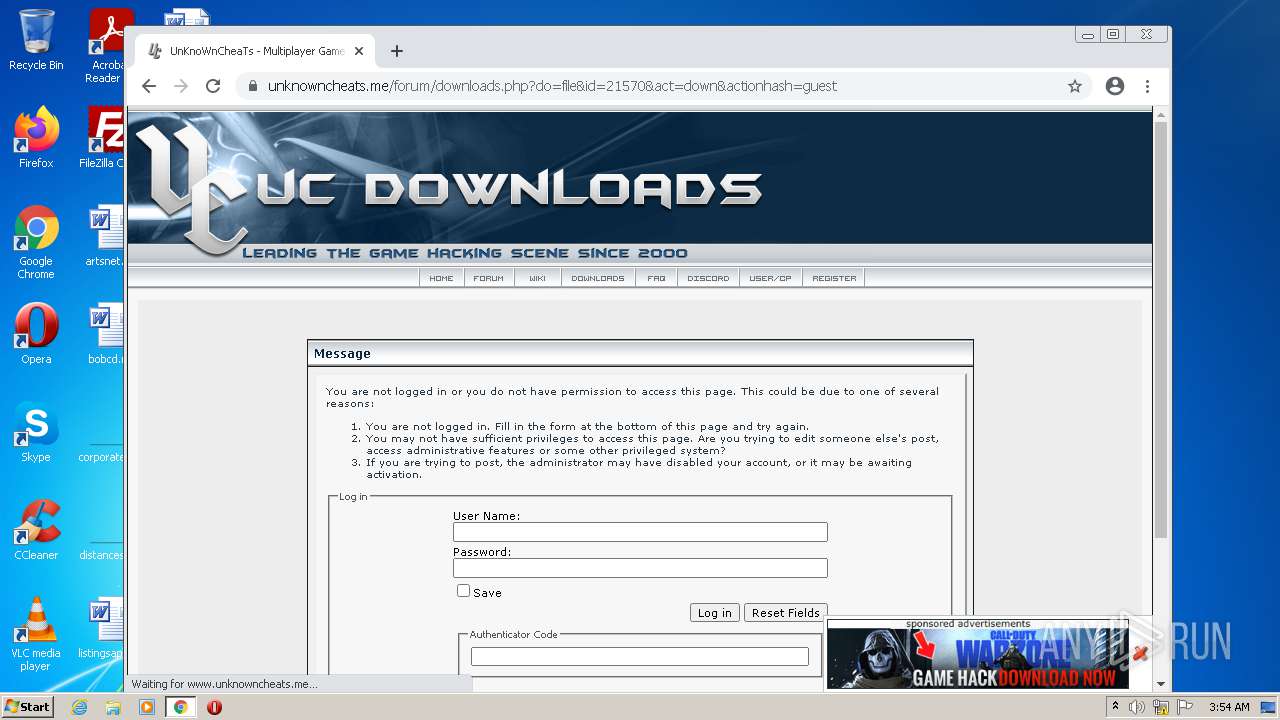Viewport: 1280px width, 720px height.
Task: Focus the User Name field
Action: coord(640,532)
